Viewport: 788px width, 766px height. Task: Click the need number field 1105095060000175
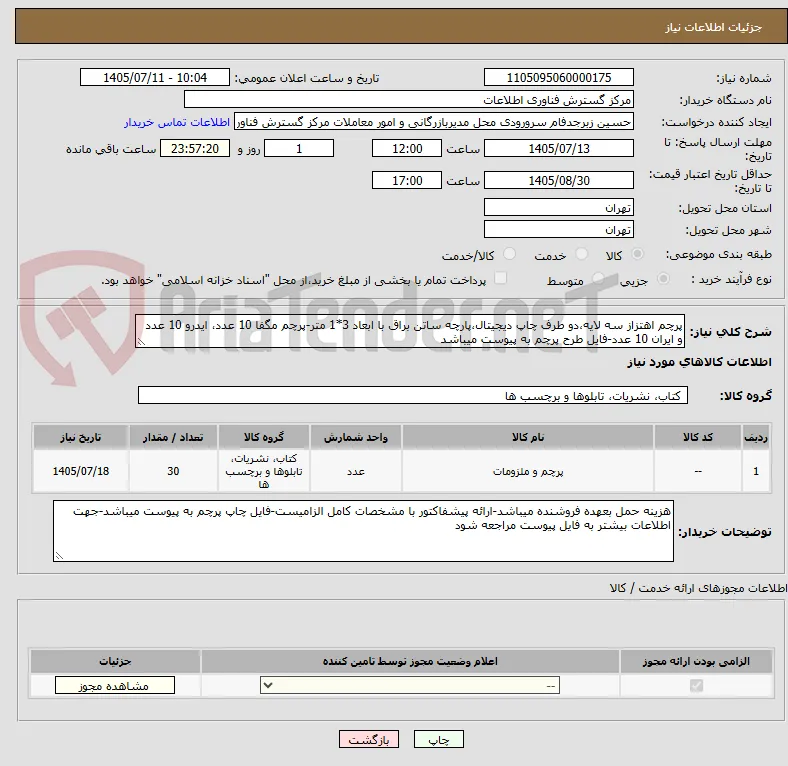pos(558,77)
